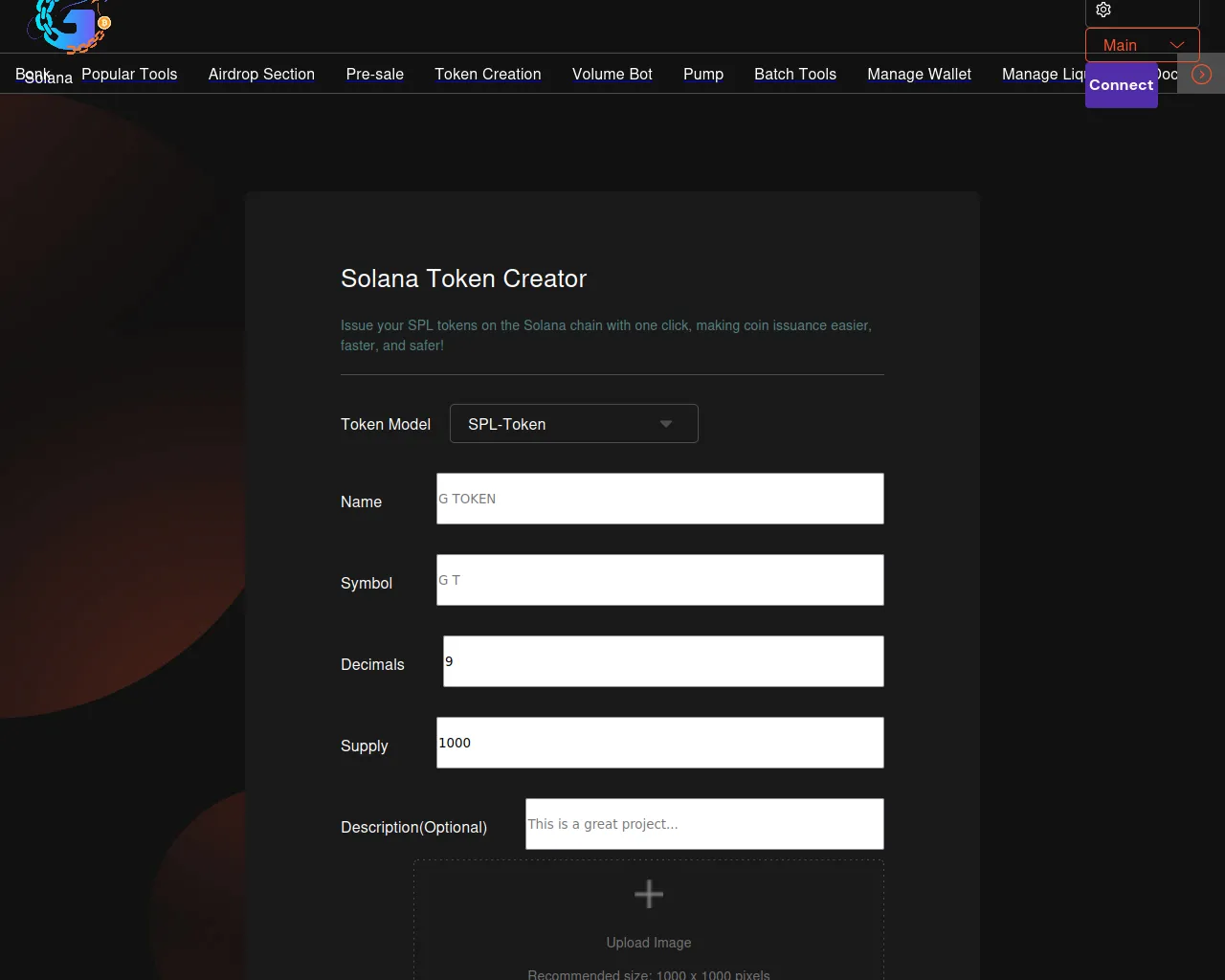
Task: Open the Batch Tools menu
Action: point(795,74)
